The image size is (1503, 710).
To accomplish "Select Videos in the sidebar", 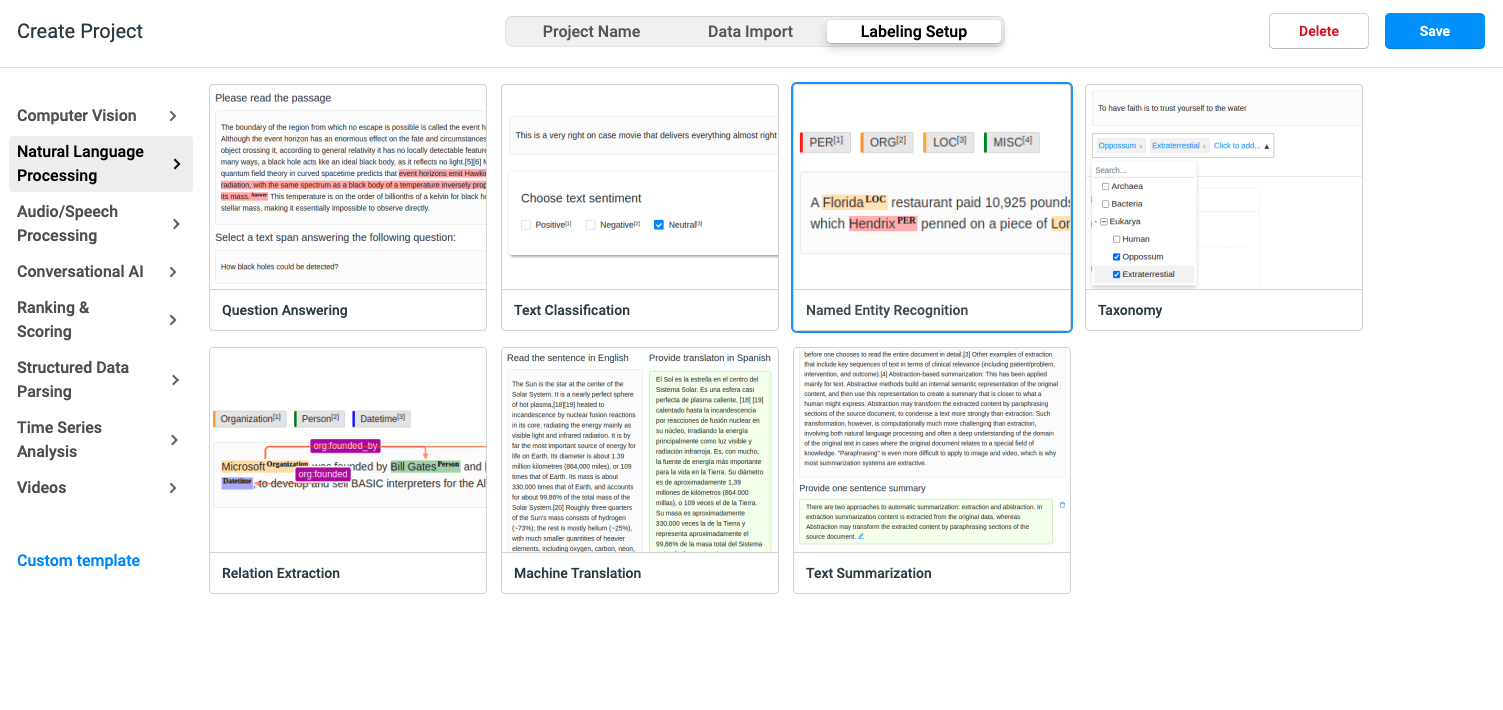I will (100, 488).
